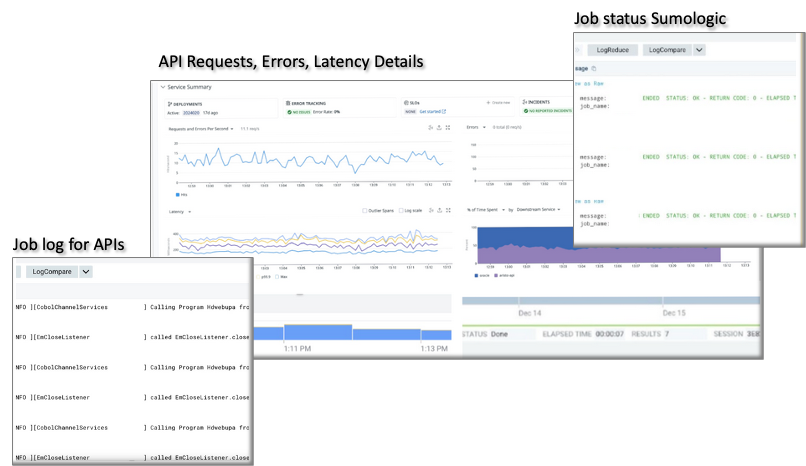This screenshot has height=466, width=806.
Task: Click external-link icon after Get started
Action: tap(444, 111)
